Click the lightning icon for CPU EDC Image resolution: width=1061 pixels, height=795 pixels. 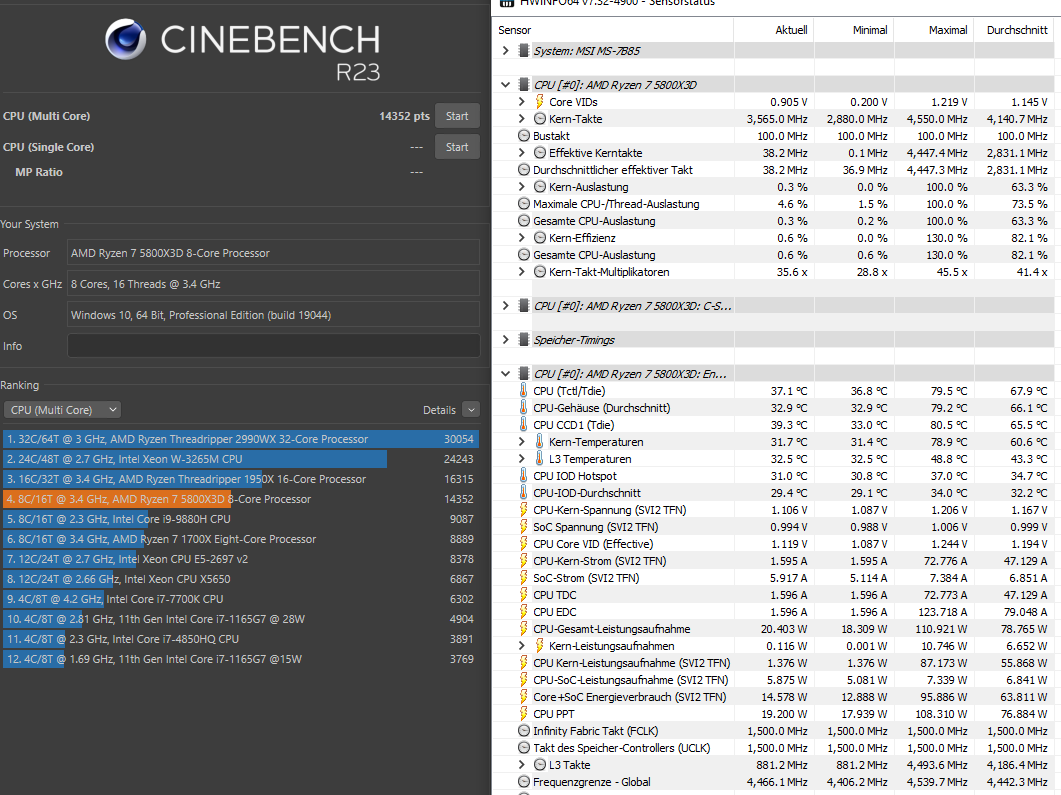pyautogui.click(x=524, y=612)
